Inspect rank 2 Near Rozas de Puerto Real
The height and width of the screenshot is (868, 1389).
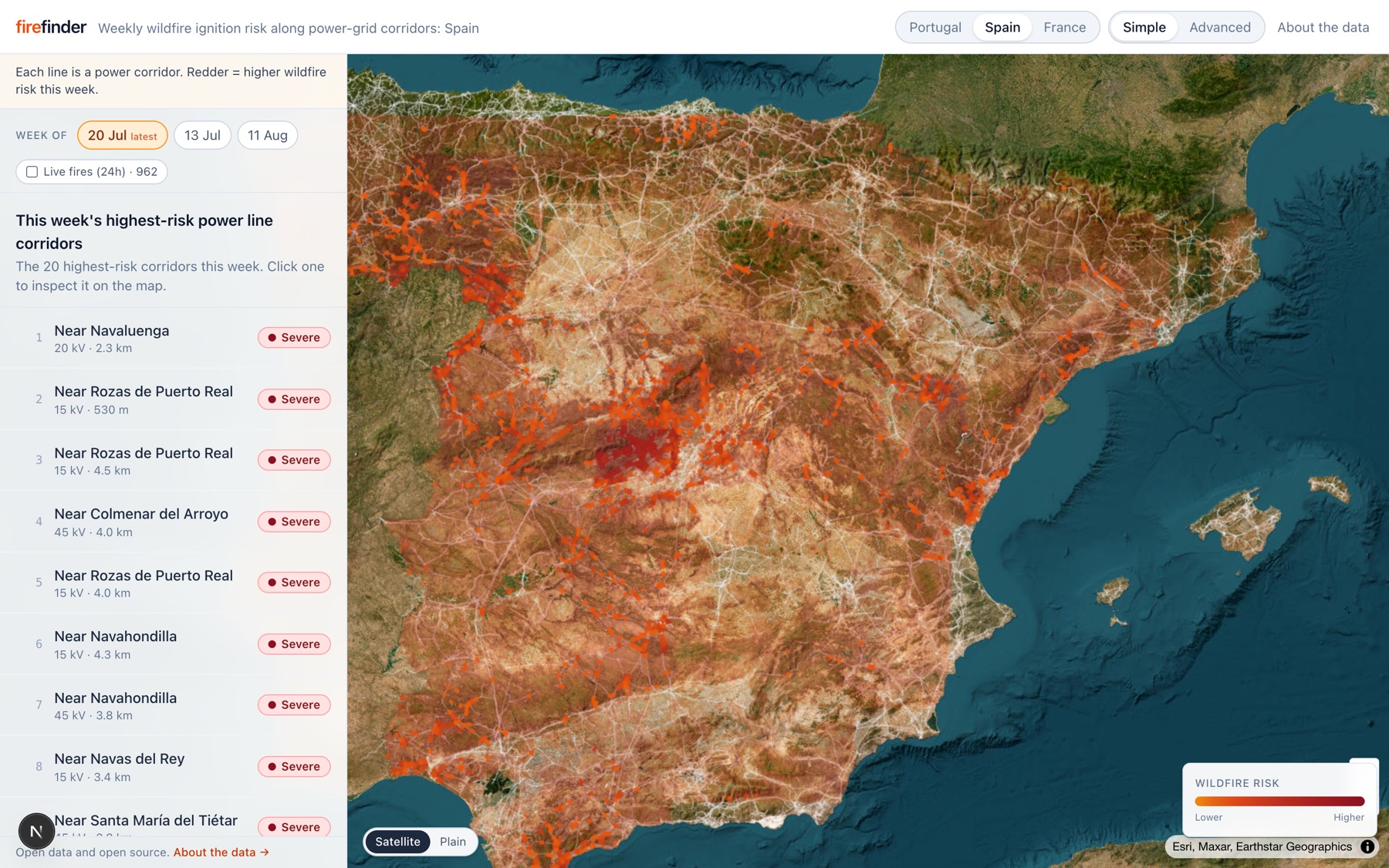(x=174, y=399)
